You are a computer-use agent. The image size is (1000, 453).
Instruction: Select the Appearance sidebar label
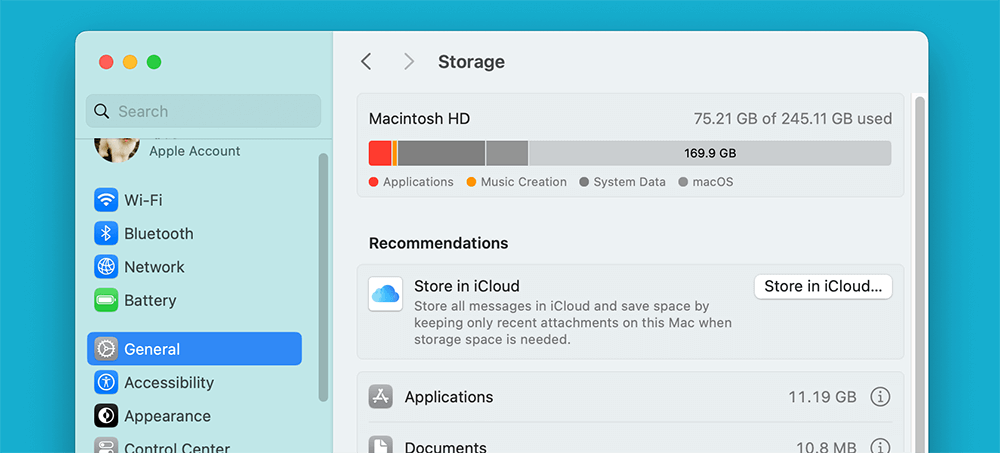[167, 416]
